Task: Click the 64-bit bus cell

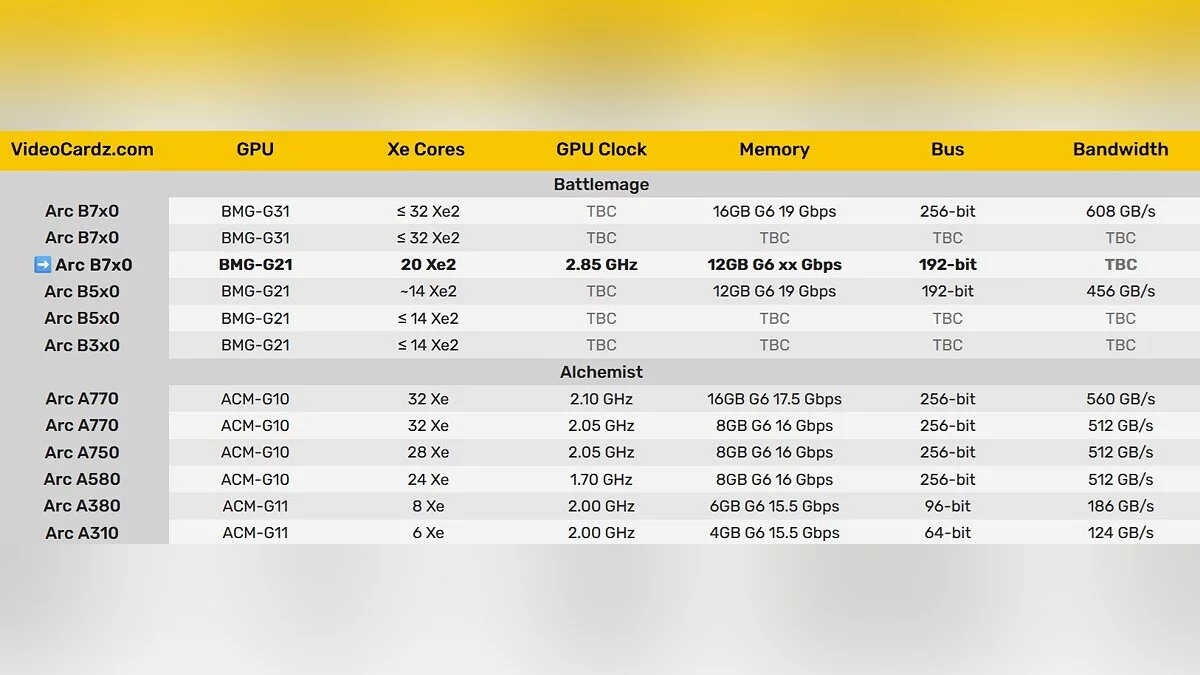Action: pyautogui.click(x=947, y=533)
